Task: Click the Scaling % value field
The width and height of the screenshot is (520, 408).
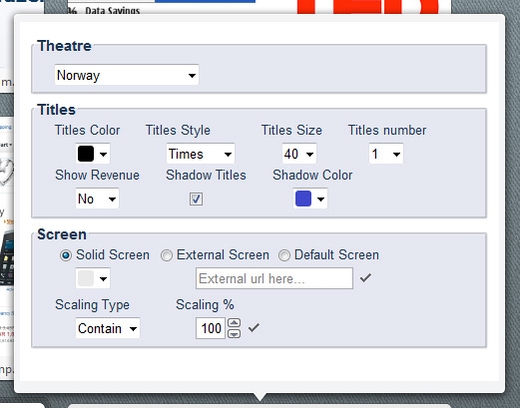Action: click(211, 328)
